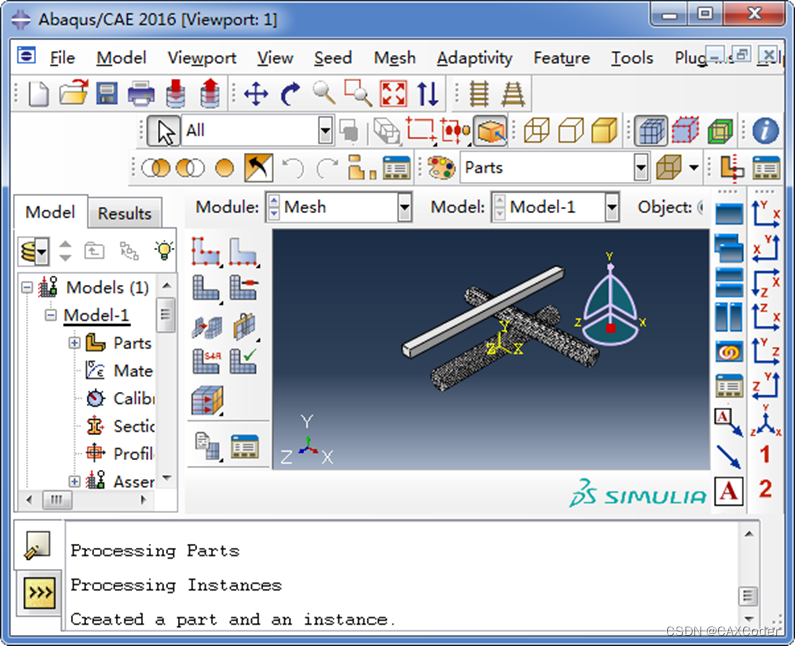
Task: Activate the Rotate View tool
Action: 290,94
